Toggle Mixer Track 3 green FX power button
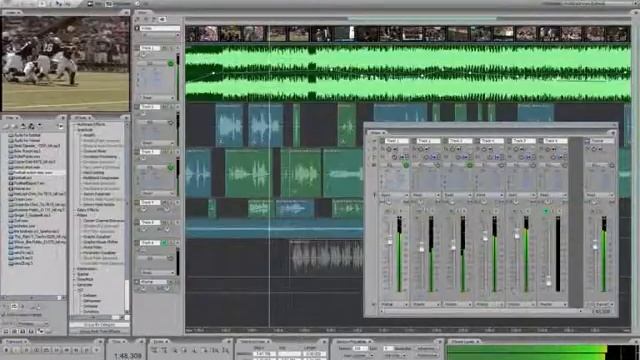Viewport: 640px width, 360px height. pyautogui.click(x=469, y=165)
